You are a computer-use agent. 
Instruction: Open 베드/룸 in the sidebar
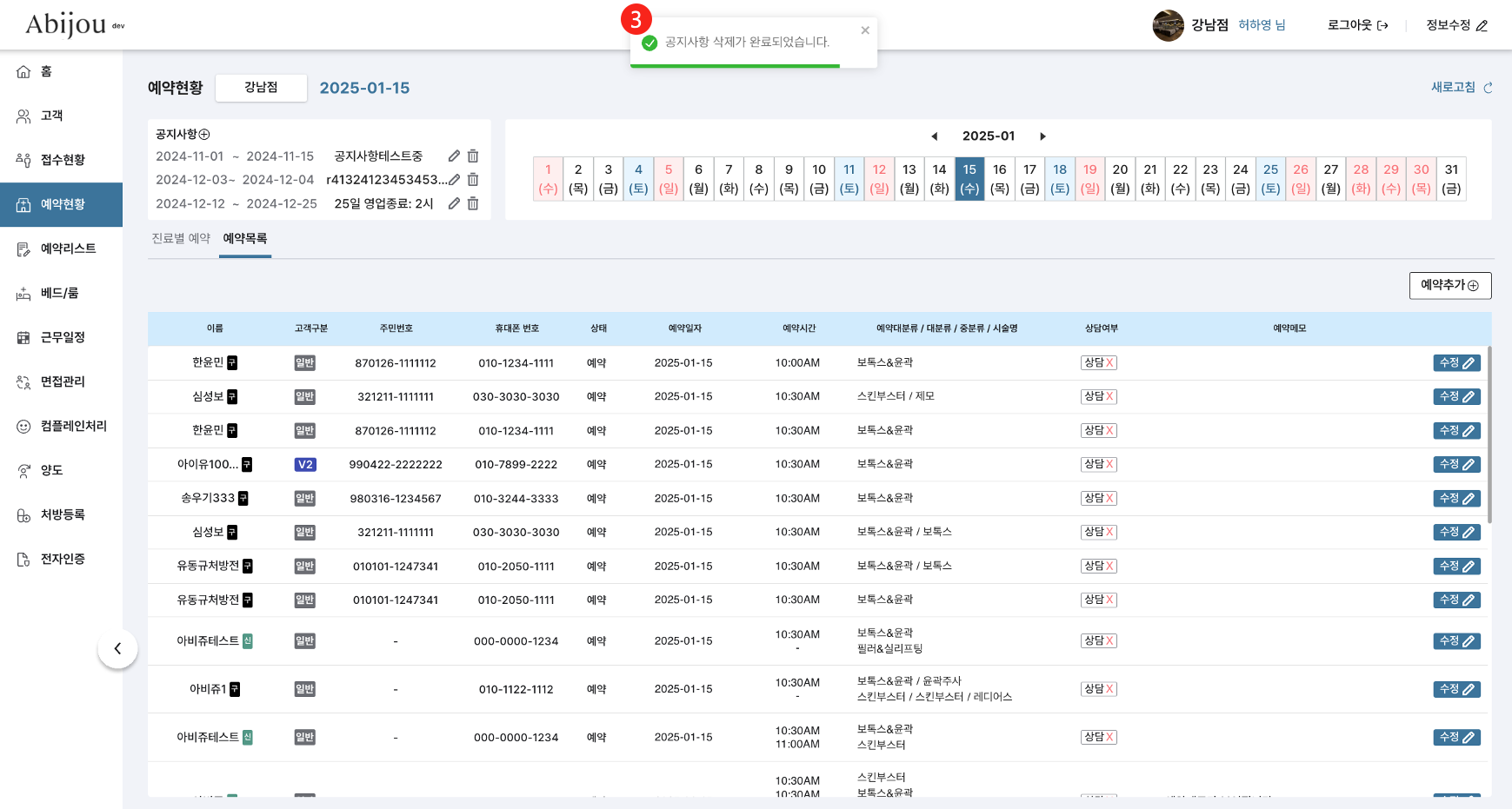(59, 293)
